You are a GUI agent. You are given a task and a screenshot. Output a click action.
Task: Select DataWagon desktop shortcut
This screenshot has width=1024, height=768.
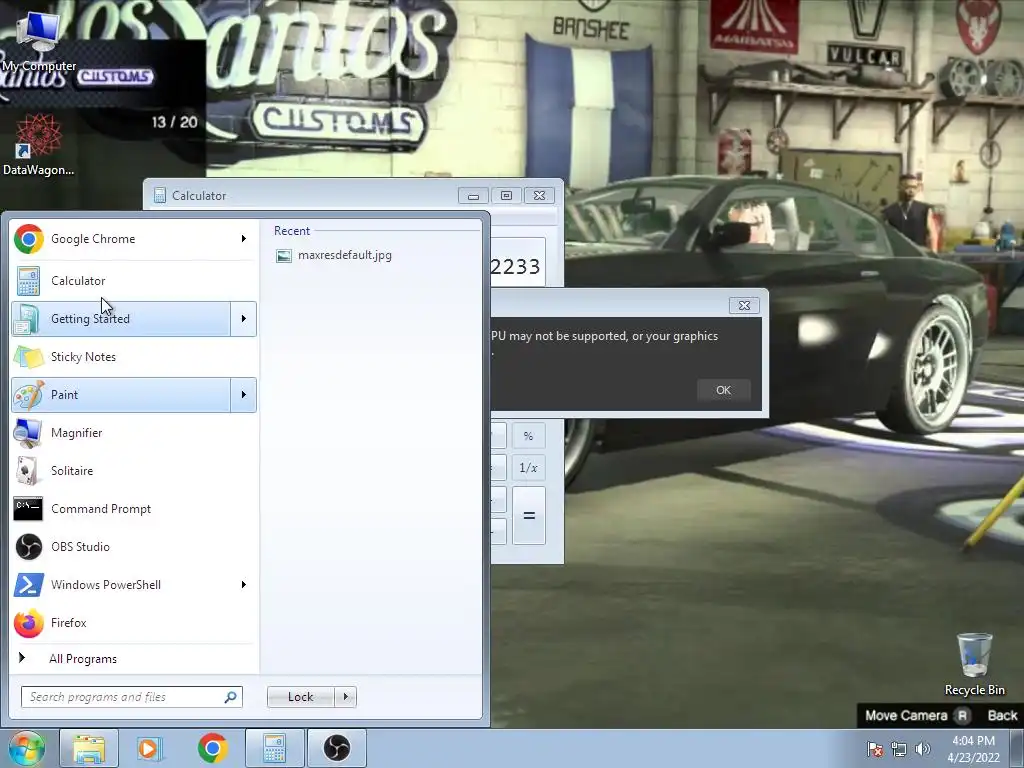click(39, 145)
